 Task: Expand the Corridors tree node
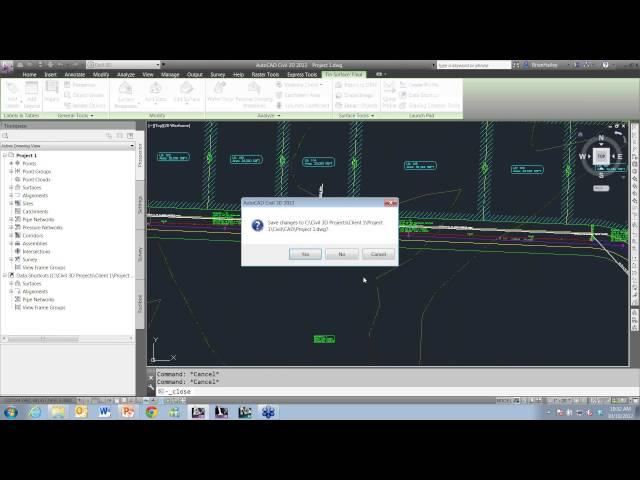pos(11,236)
